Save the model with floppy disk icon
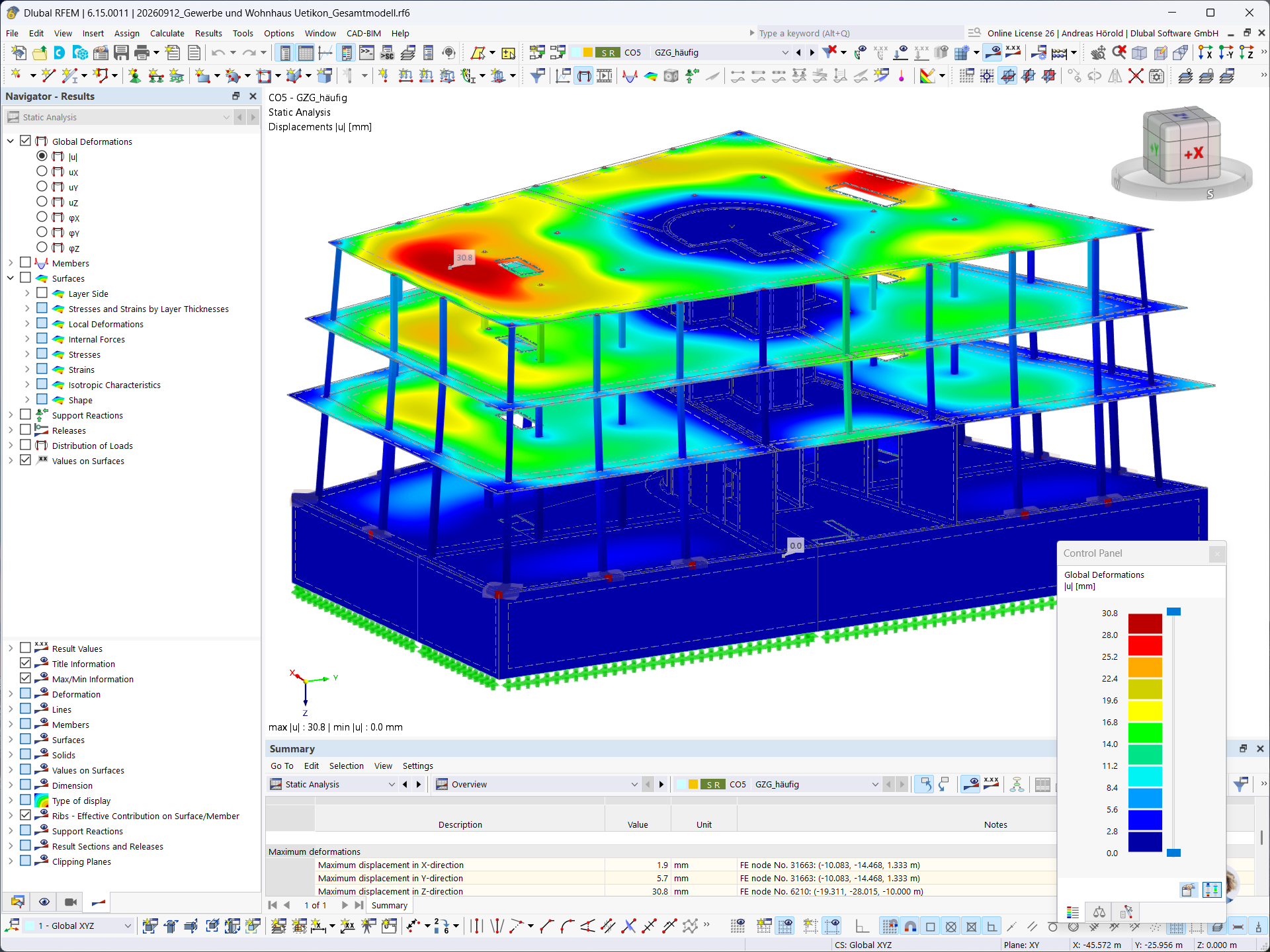This screenshot has width=1270, height=952. [x=121, y=53]
